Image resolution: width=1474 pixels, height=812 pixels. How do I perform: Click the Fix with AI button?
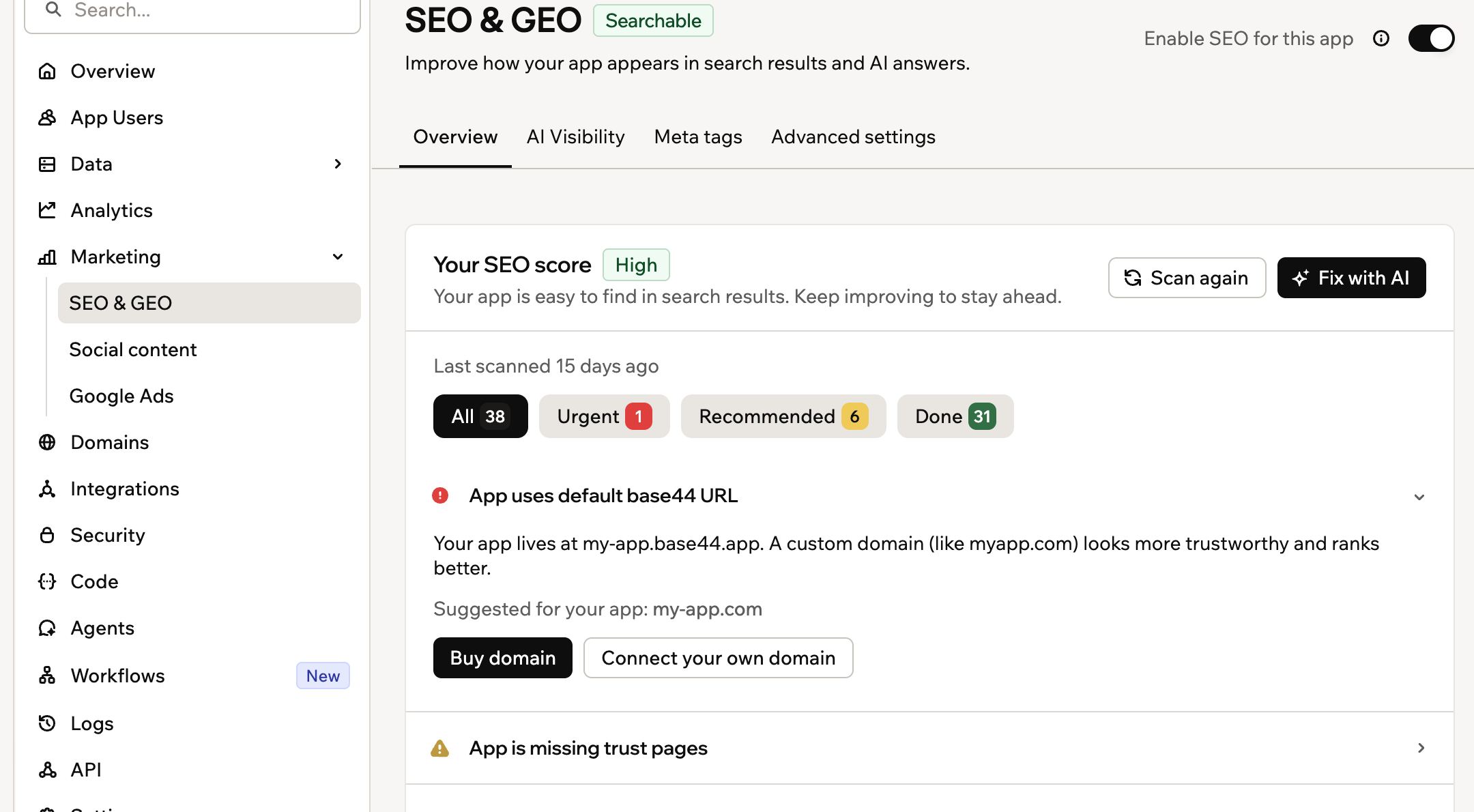[1352, 278]
